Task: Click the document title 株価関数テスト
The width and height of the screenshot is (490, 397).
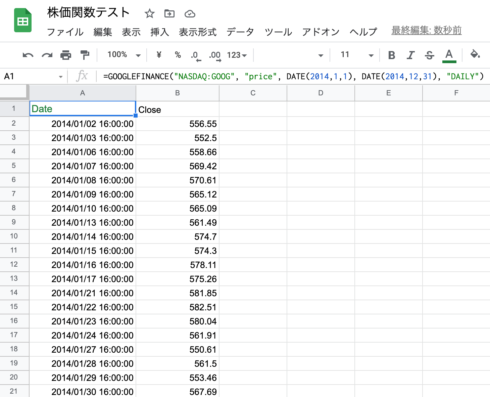Action: [x=88, y=13]
